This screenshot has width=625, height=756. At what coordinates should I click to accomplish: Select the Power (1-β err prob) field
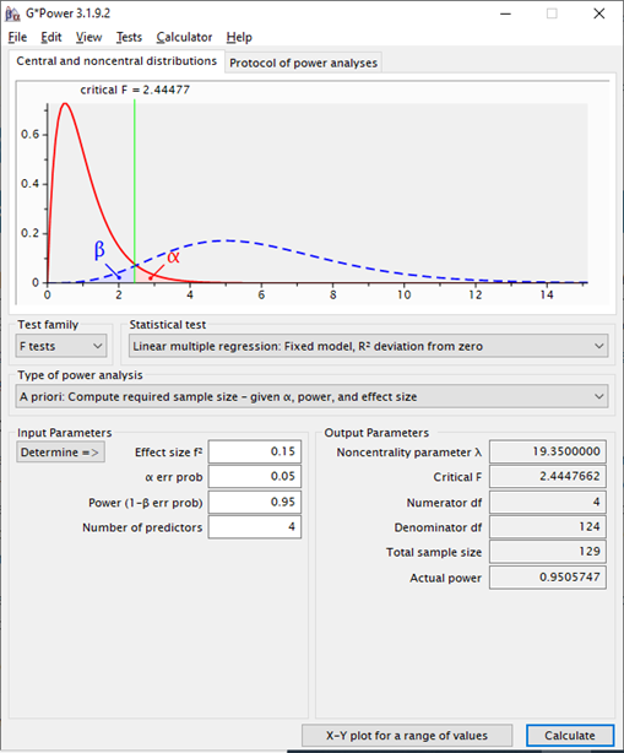click(254, 502)
